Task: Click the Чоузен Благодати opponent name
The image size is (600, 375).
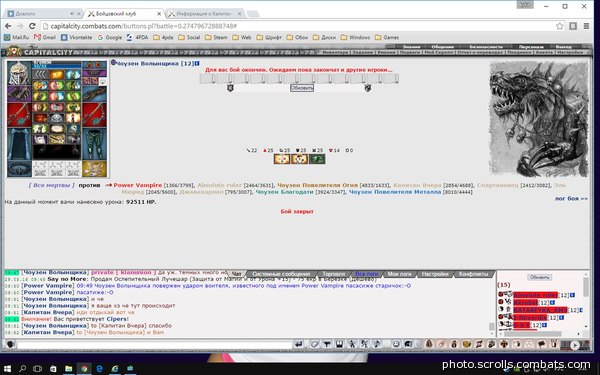Action: point(284,192)
